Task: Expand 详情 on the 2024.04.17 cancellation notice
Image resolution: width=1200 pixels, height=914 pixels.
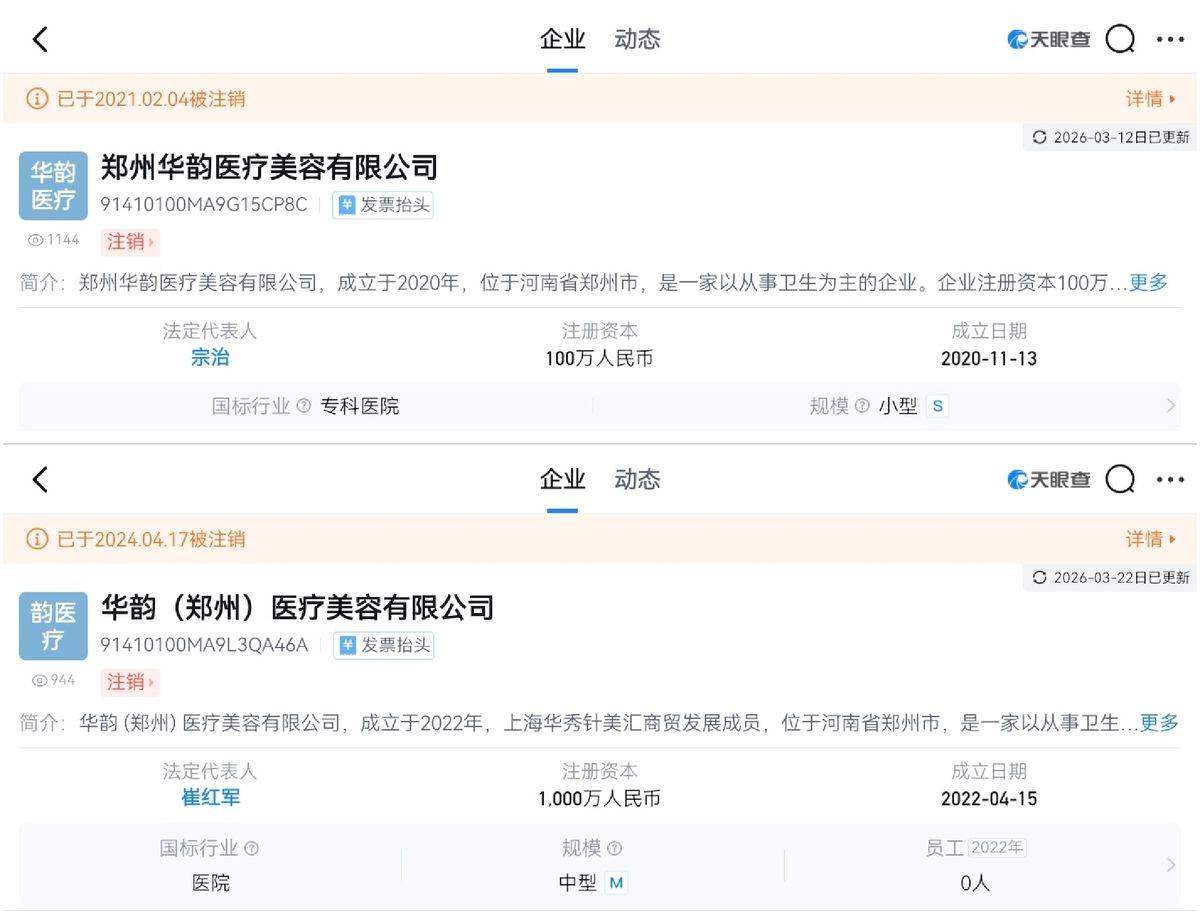Action: [x=1150, y=539]
